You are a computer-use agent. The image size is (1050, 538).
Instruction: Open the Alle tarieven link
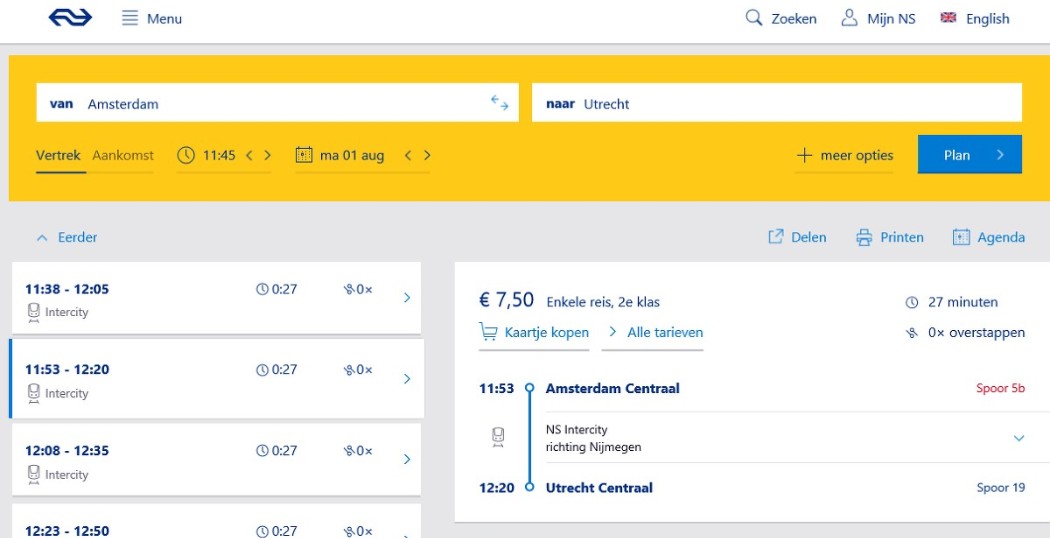click(653, 332)
